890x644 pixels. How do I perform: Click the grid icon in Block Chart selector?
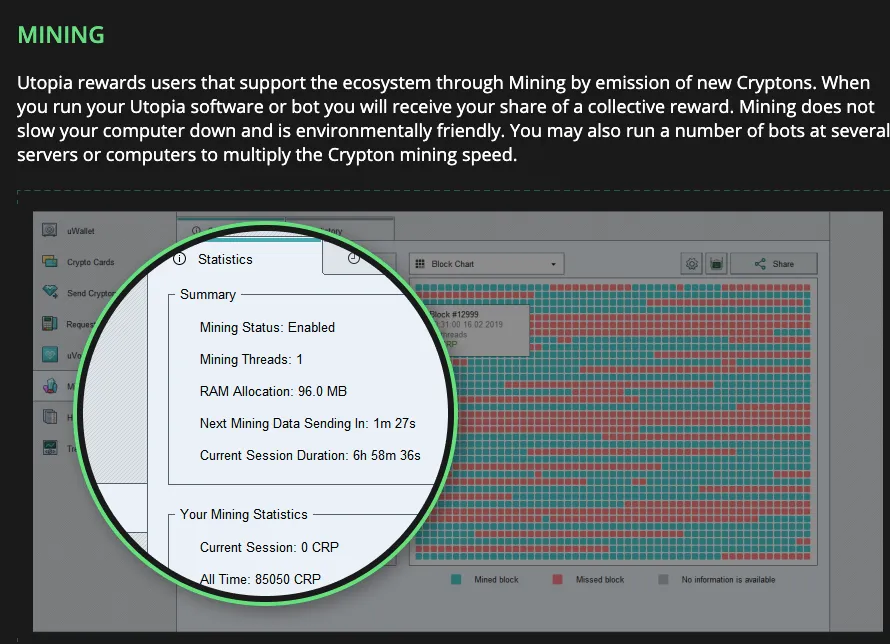[420, 264]
